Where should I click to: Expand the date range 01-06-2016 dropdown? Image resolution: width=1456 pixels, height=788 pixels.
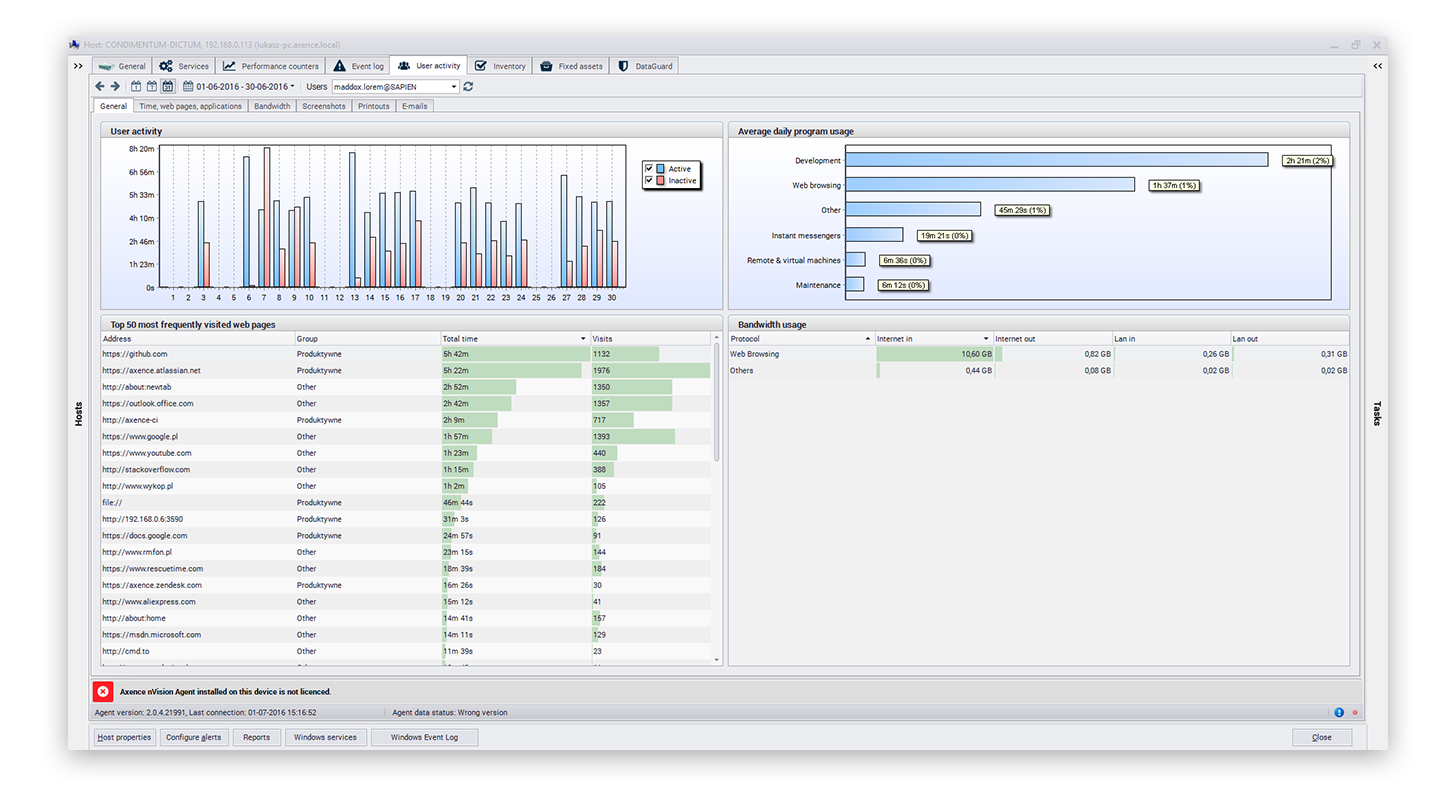pyautogui.click(x=292, y=86)
